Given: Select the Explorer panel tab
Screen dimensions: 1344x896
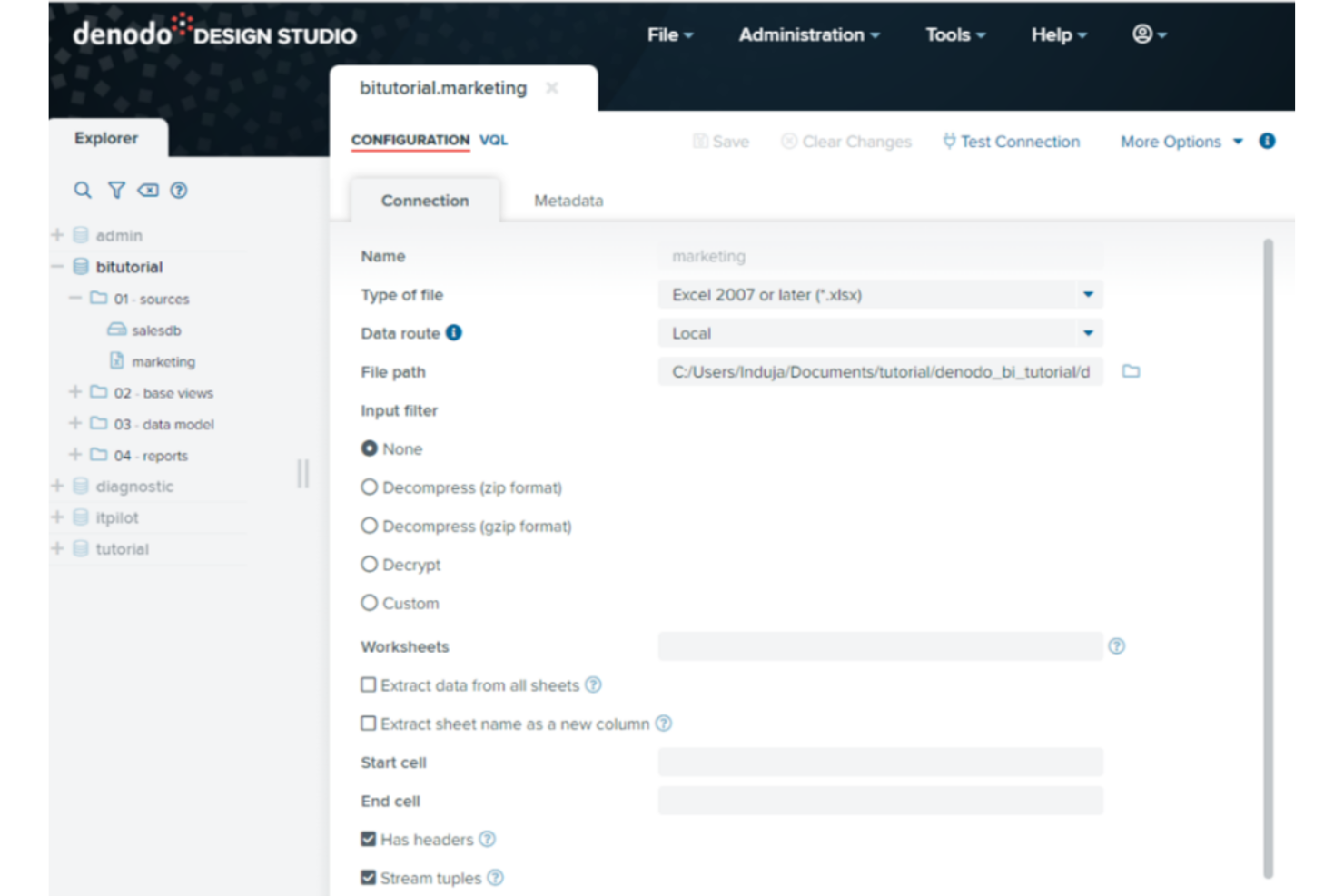Looking at the screenshot, I should (106, 138).
